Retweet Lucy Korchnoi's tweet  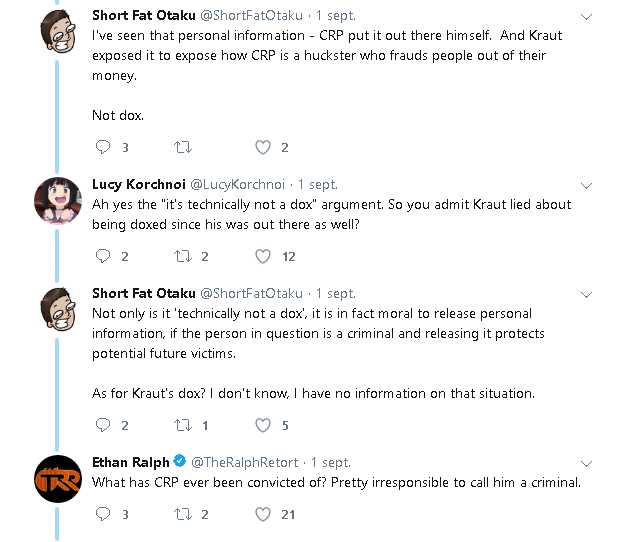(183, 256)
